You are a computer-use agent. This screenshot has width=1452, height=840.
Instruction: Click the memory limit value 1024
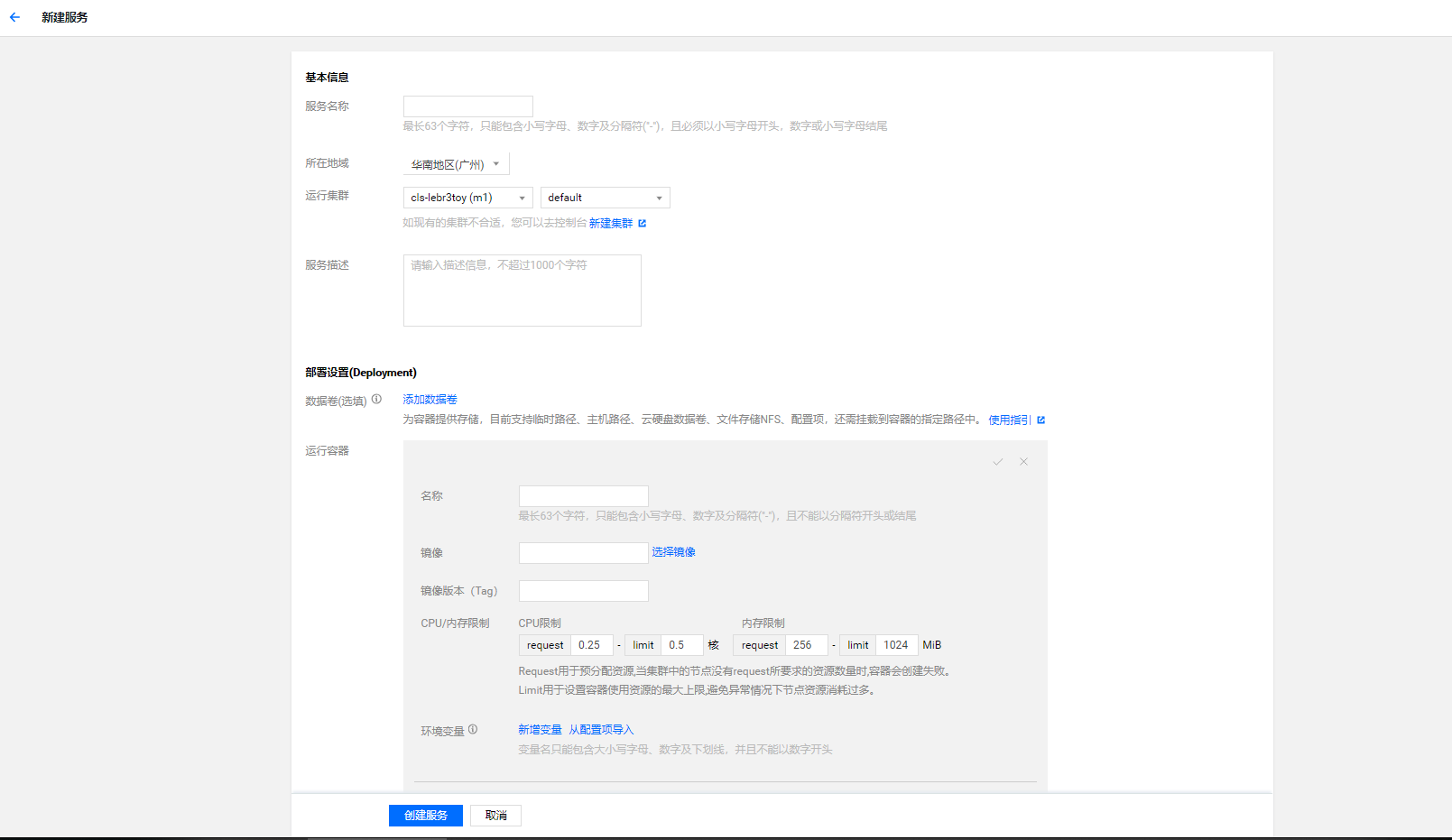pyautogui.click(x=897, y=645)
